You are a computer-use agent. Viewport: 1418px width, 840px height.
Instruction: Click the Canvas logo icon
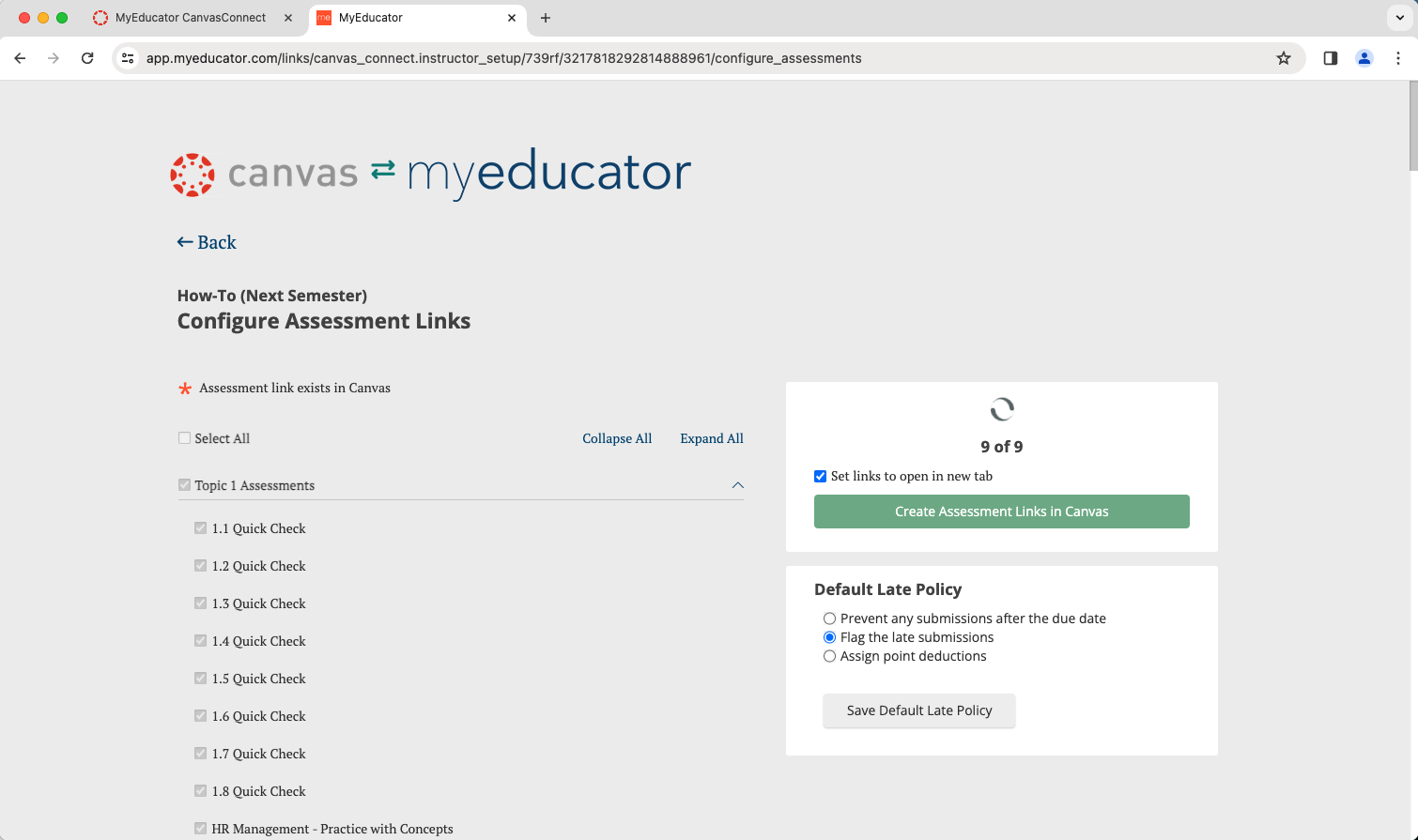tap(193, 175)
